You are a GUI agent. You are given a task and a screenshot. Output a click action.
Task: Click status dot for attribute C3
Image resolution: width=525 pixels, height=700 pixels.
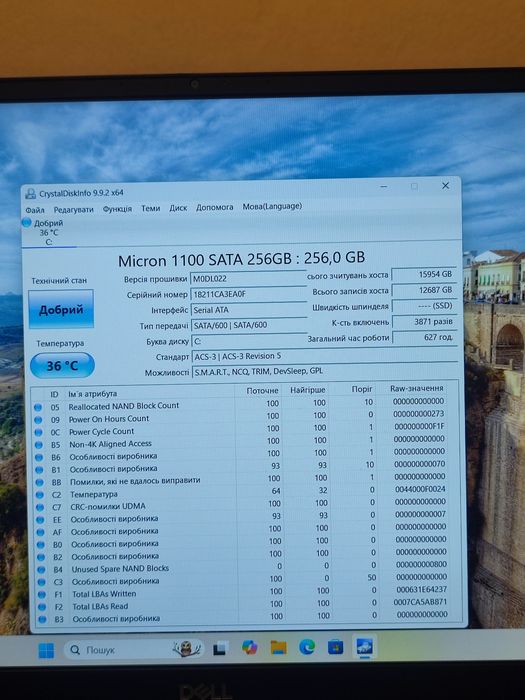42,583
